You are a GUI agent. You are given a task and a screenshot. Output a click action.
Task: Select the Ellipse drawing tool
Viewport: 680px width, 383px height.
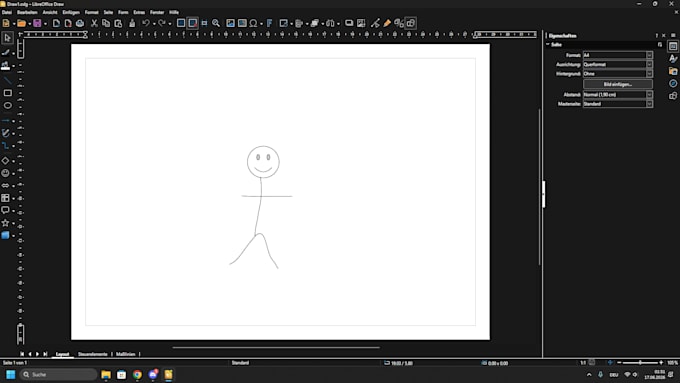(x=7, y=105)
